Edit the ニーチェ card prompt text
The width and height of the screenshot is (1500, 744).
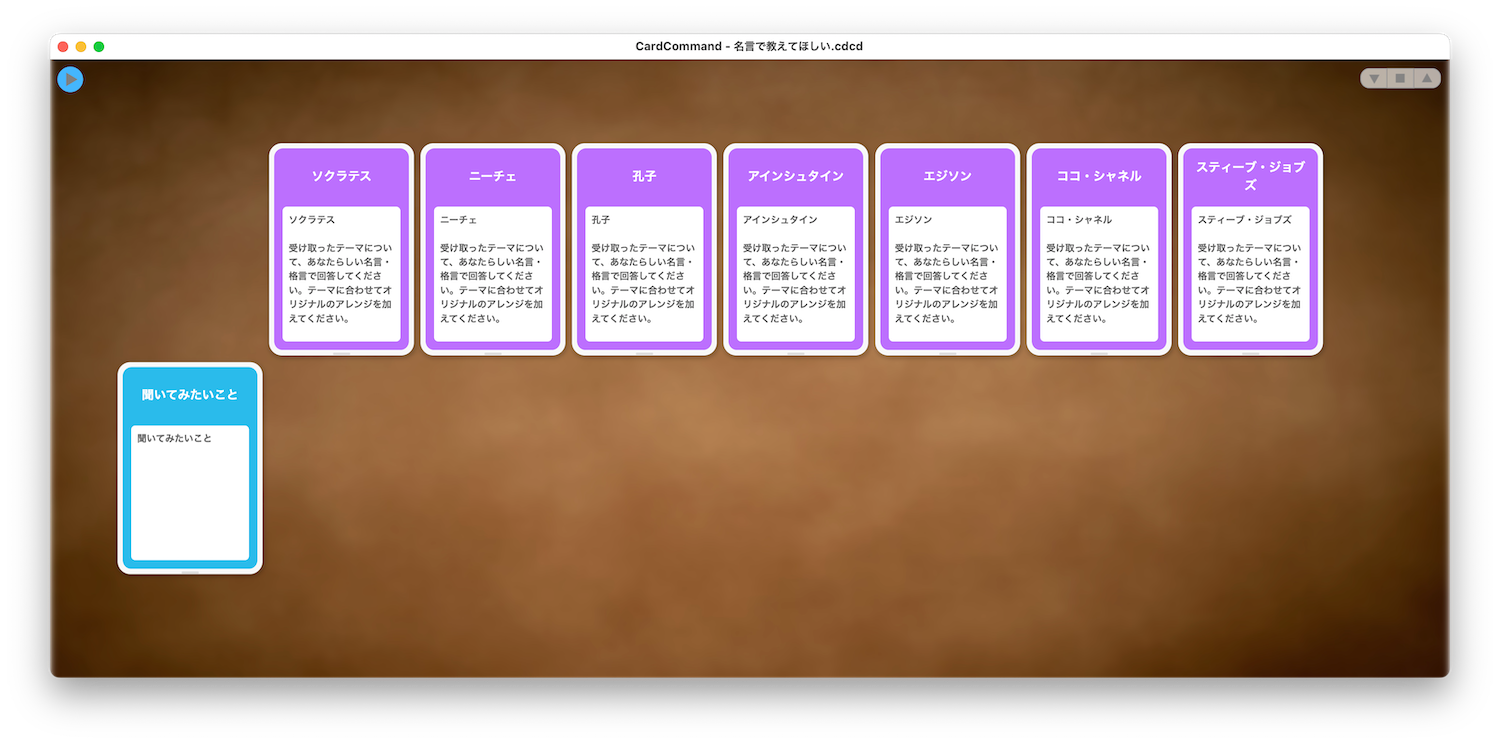493,274
